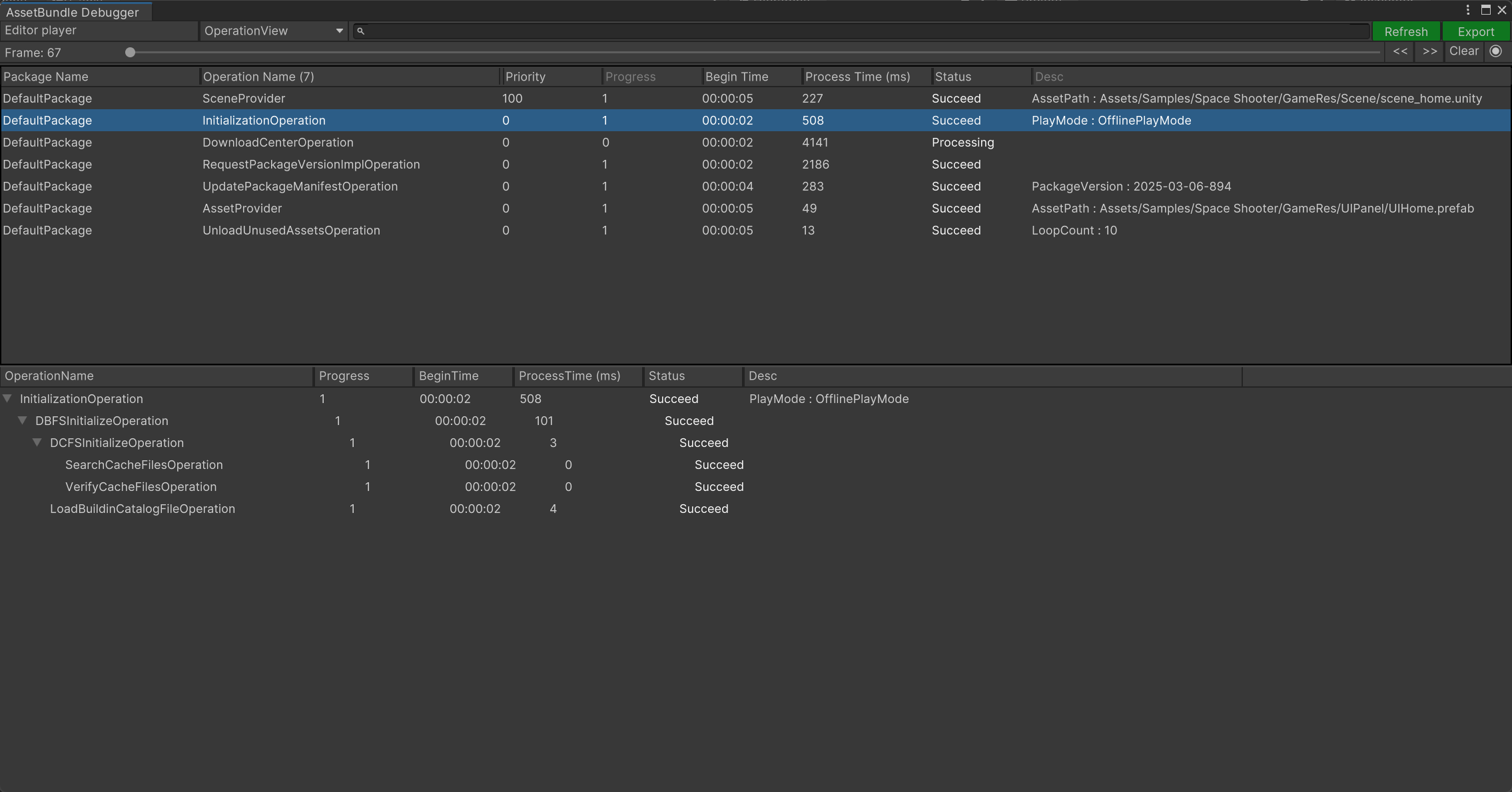Click the Desc column header in top table

click(1271, 77)
